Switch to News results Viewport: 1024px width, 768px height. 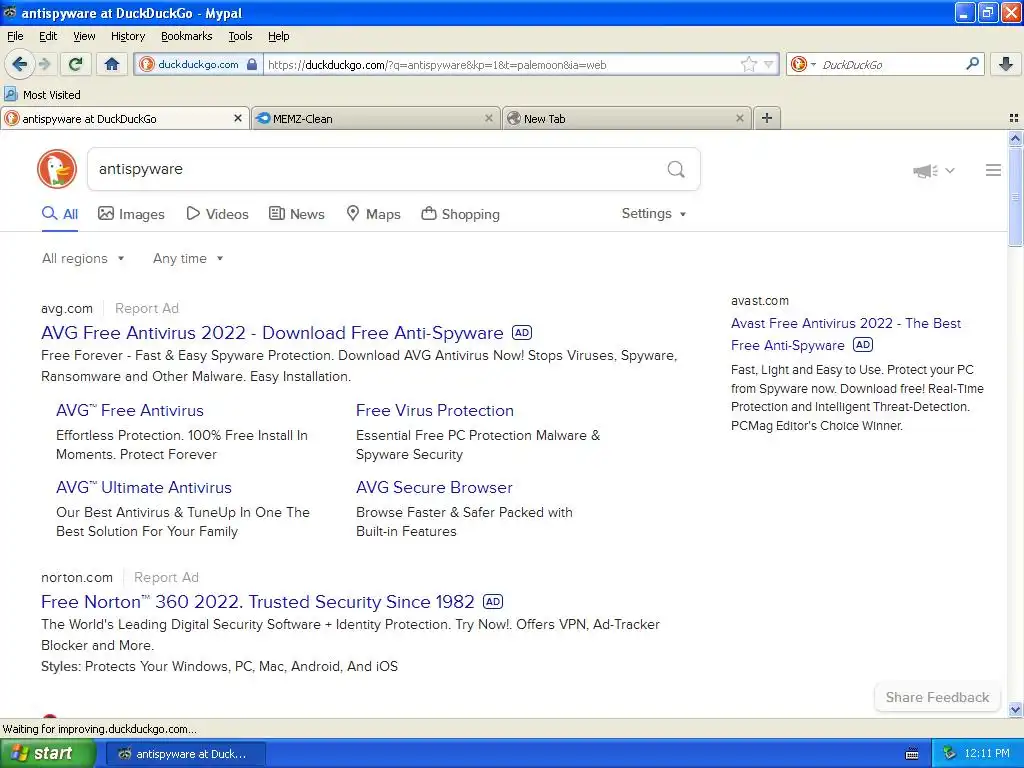coord(296,214)
